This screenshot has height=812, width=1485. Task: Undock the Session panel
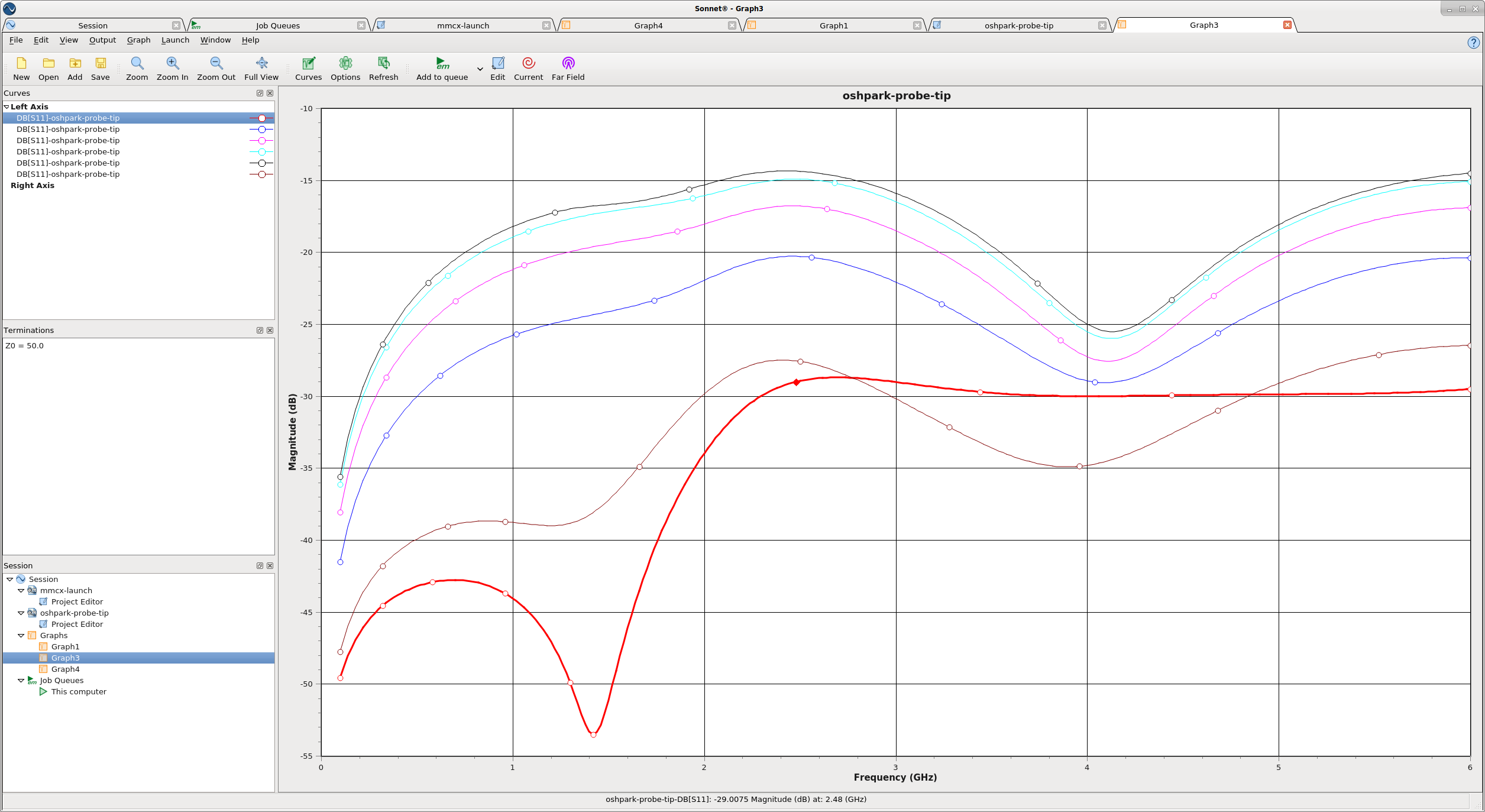click(x=260, y=566)
